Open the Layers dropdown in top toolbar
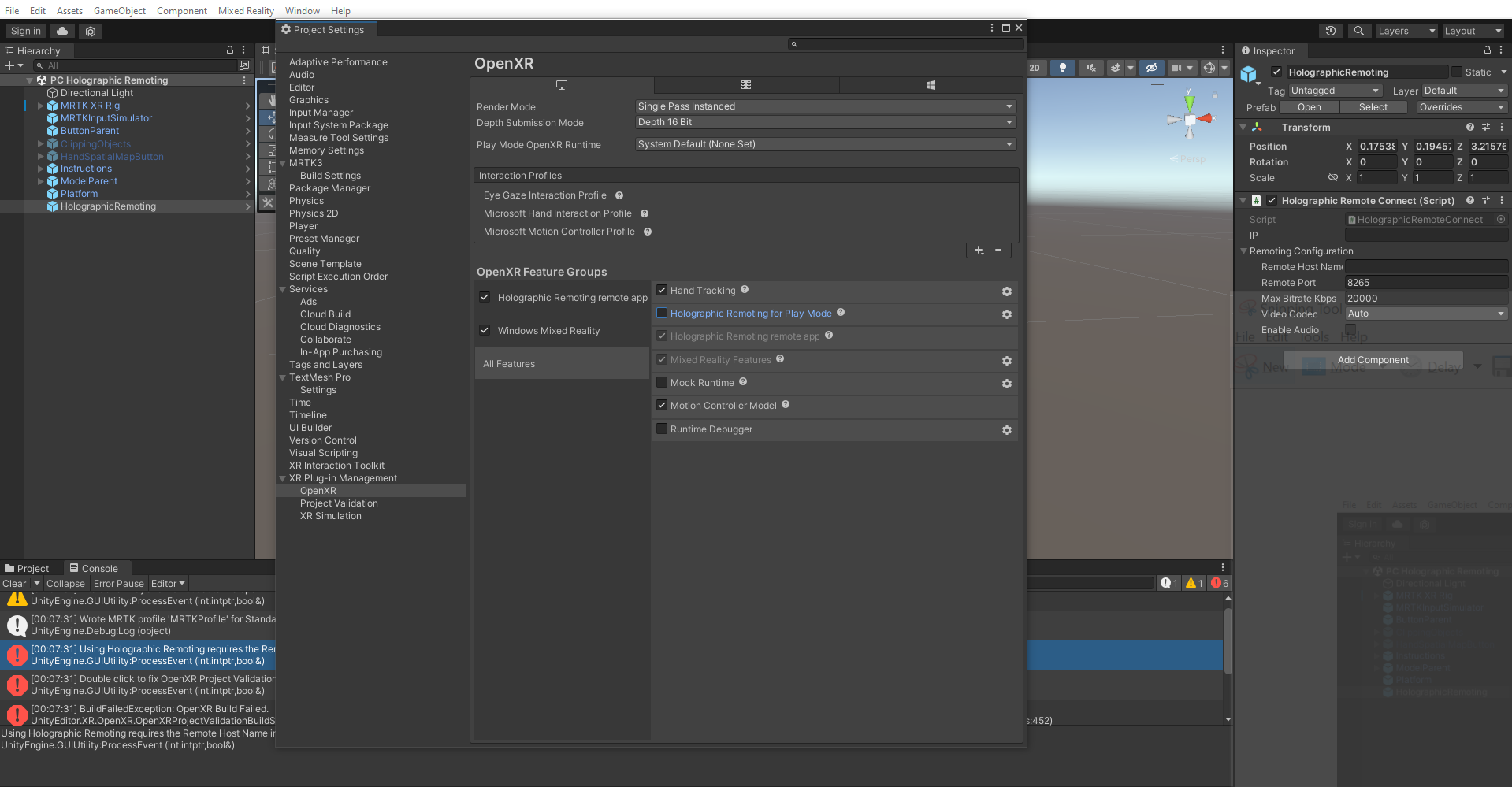Screen dimensions: 1512x787 click(1406, 31)
